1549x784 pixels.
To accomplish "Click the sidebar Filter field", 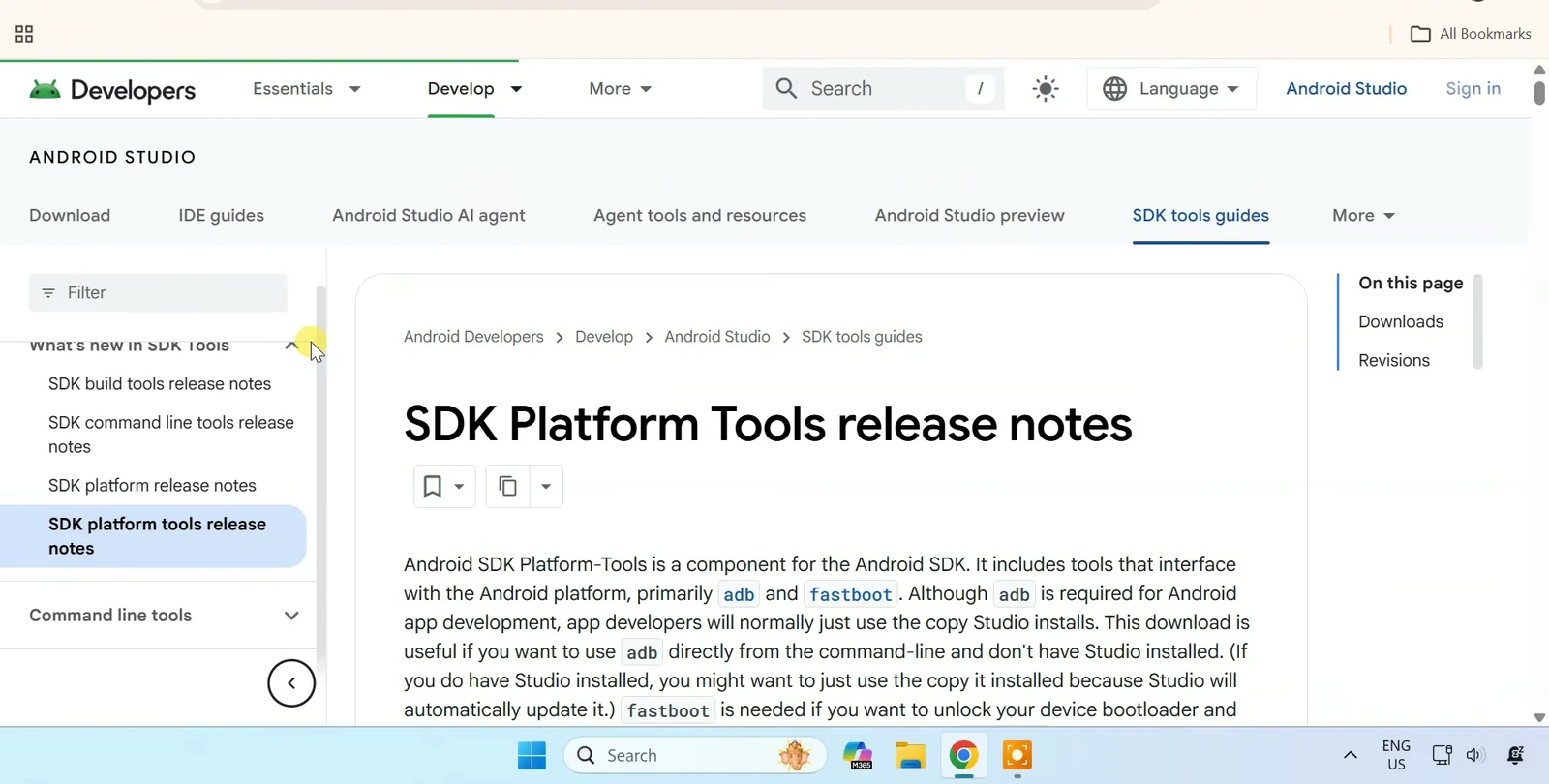I will pos(158,293).
